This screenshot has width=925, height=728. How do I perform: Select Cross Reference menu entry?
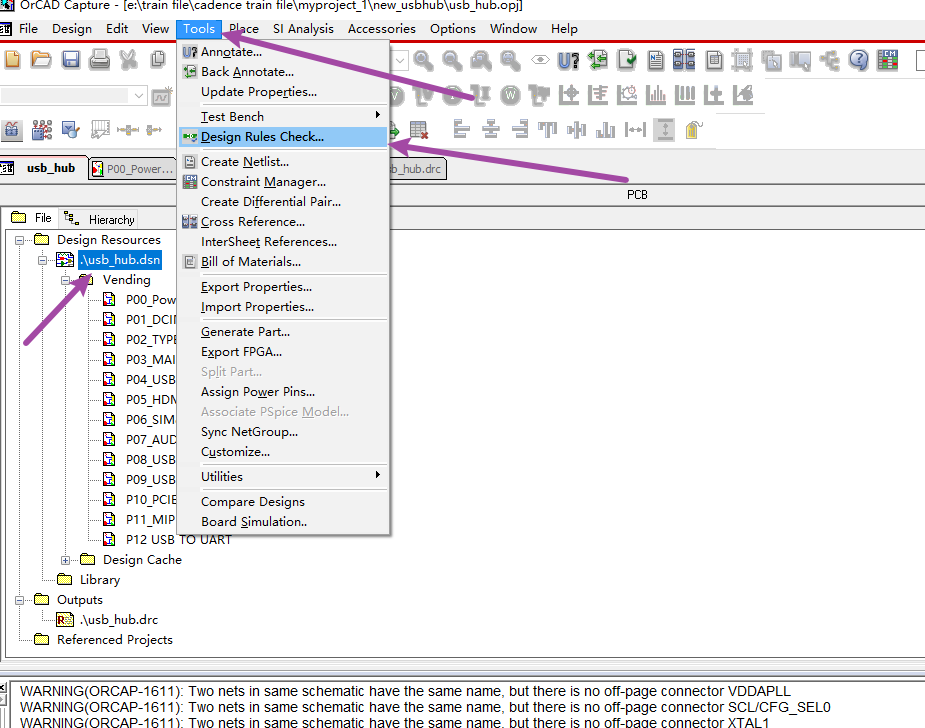(x=283, y=222)
